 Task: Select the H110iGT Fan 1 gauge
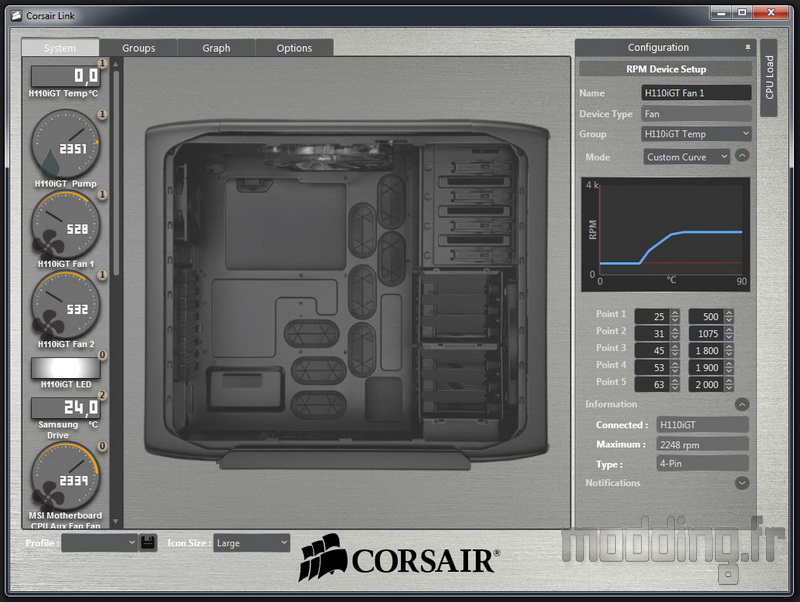(65, 225)
